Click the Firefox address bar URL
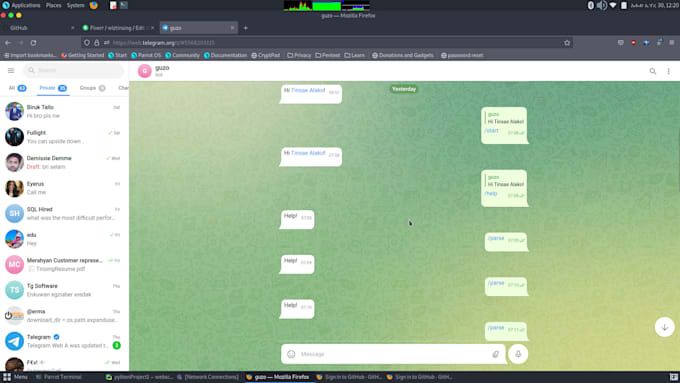The width and height of the screenshot is (680, 383). [163, 43]
